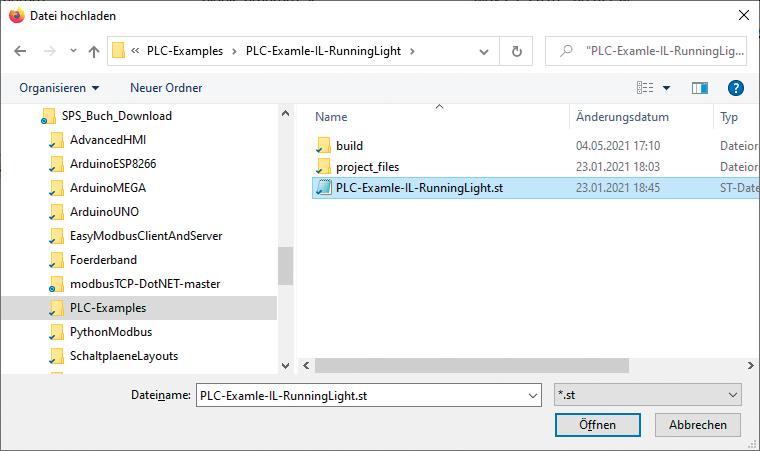
Task: Click the navigation tree scrollbar thumb
Action: (285, 266)
